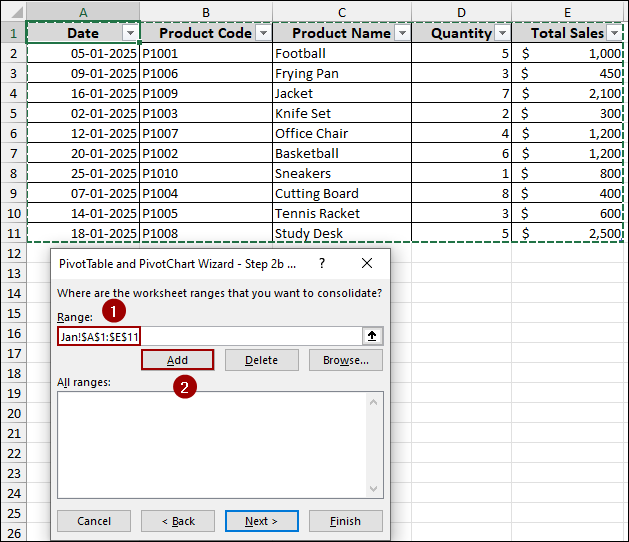Select column A header
This screenshot has height=542, width=629.
pyautogui.click(x=83, y=12)
